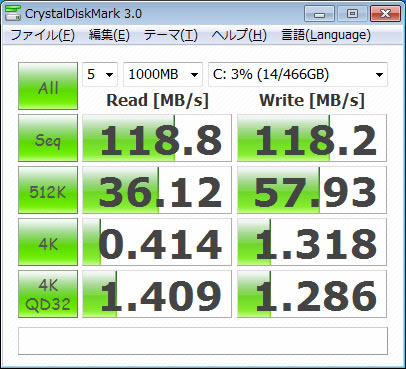Open the test count dropdown showing 5
Screen dimensions: 406x369
pyautogui.click(x=100, y=74)
